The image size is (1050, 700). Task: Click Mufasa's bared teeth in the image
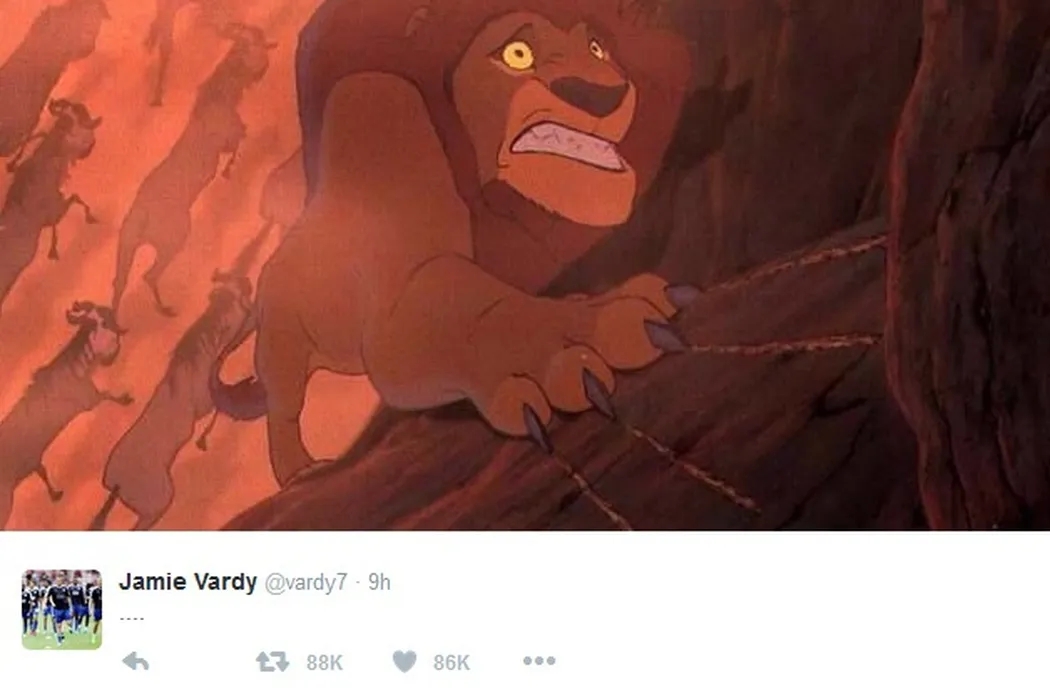569,144
